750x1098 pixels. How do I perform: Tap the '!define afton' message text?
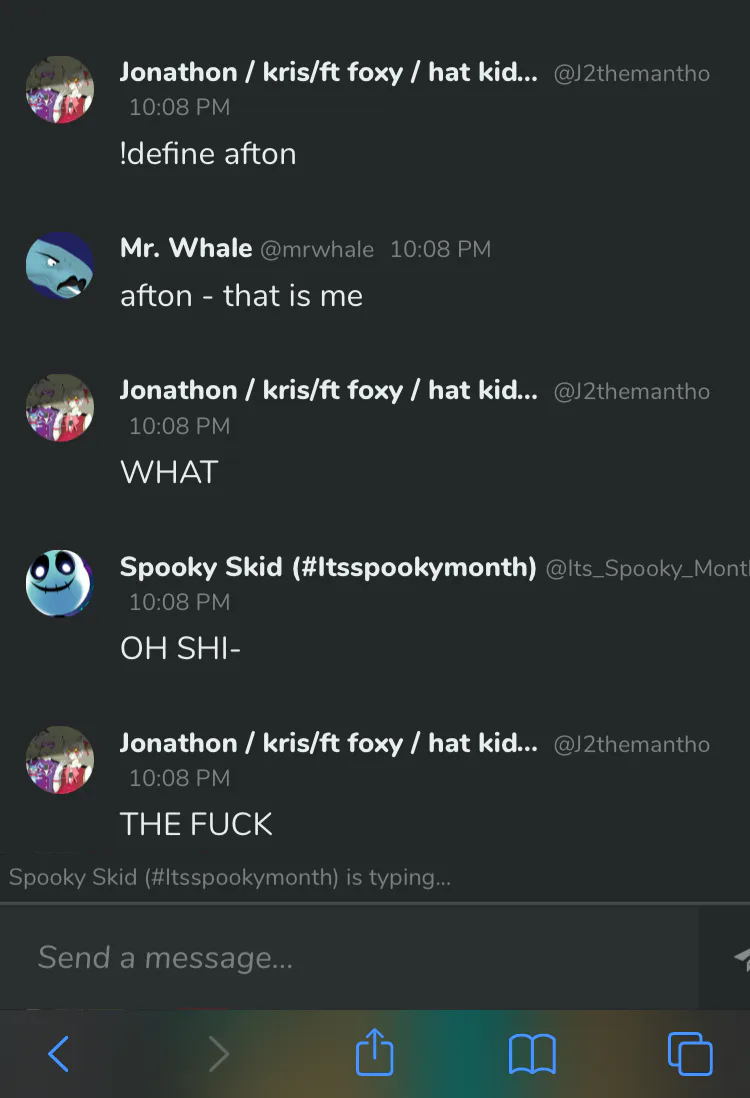click(208, 154)
